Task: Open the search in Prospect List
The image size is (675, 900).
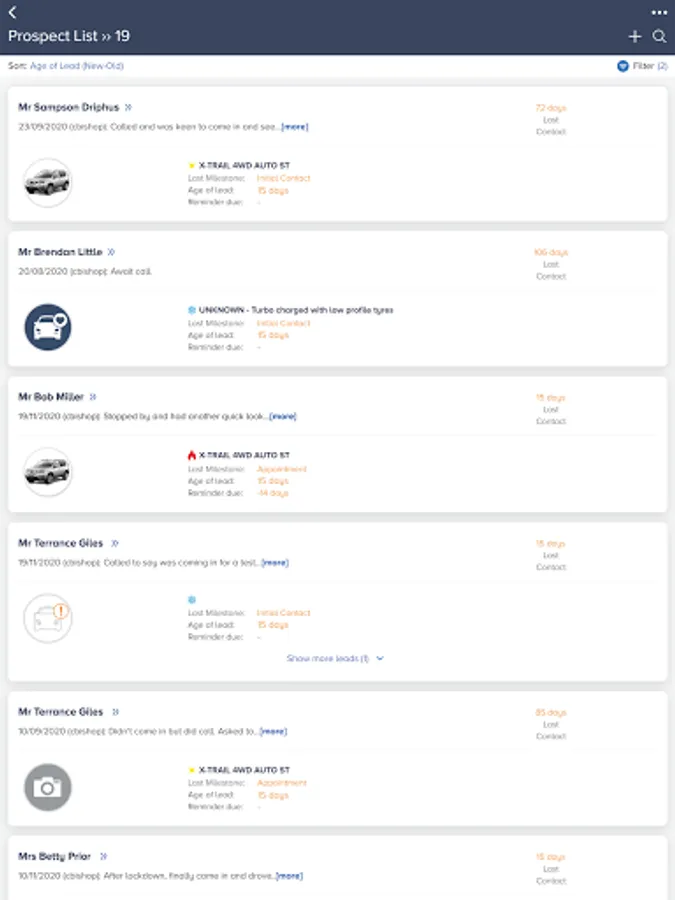Action: coord(658,35)
